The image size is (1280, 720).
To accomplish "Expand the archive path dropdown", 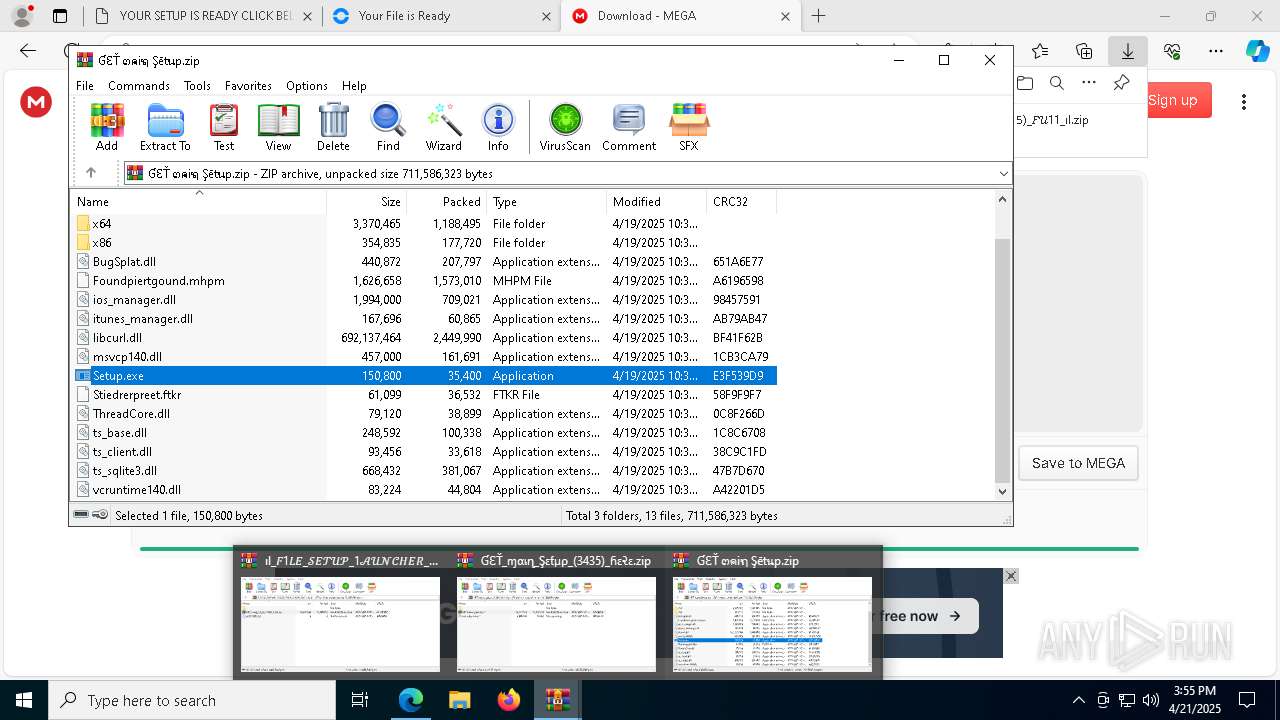I will coord(1003,174).
